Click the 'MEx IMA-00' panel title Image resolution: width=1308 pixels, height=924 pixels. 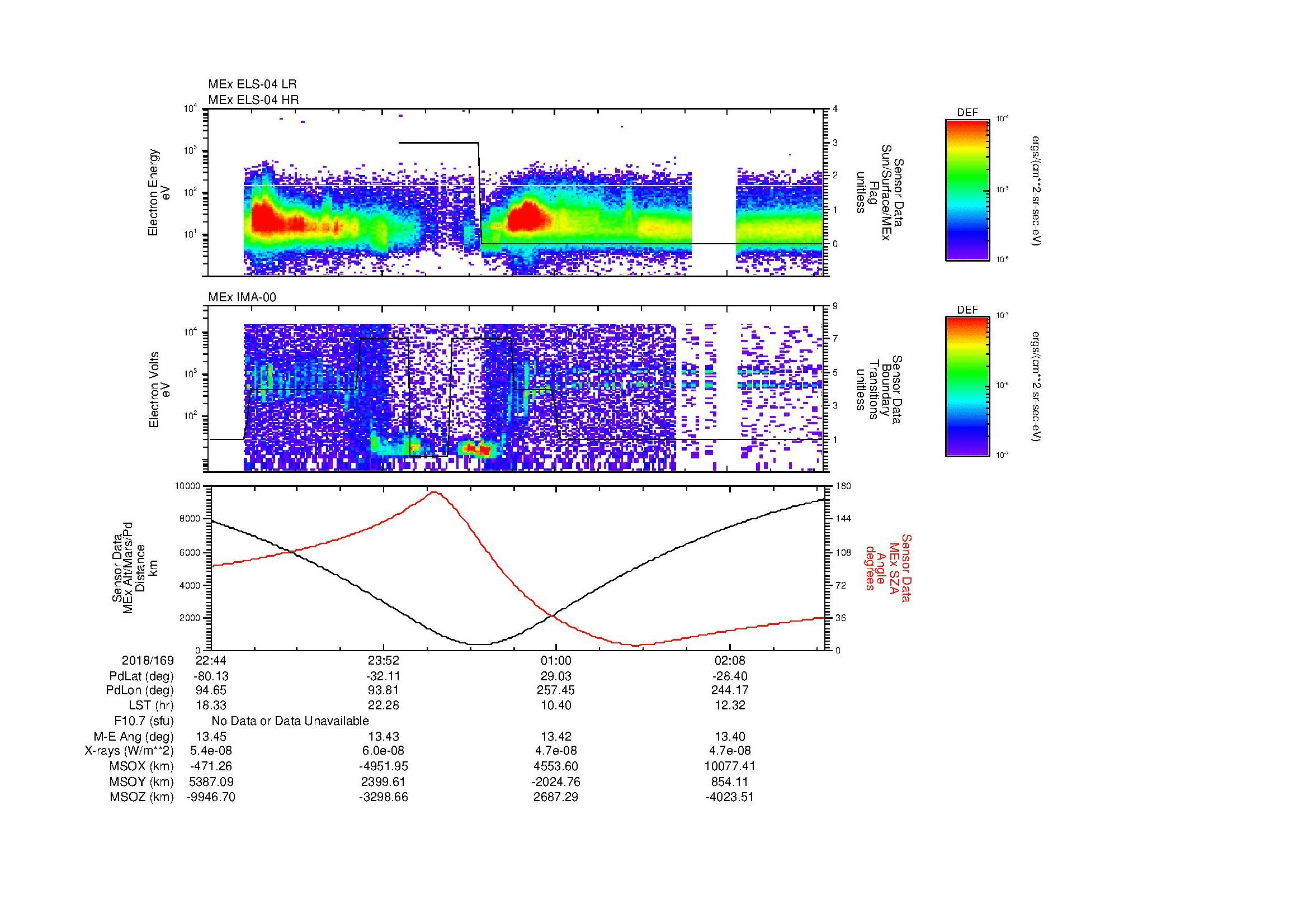(242, 297)
